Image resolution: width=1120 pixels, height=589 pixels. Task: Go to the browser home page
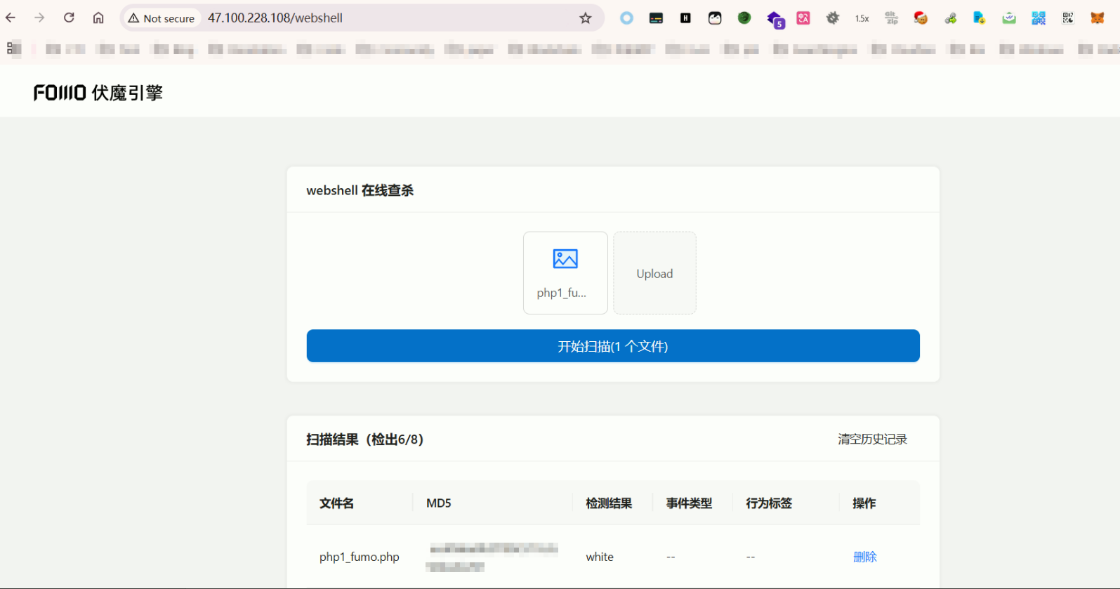point(98,18)
